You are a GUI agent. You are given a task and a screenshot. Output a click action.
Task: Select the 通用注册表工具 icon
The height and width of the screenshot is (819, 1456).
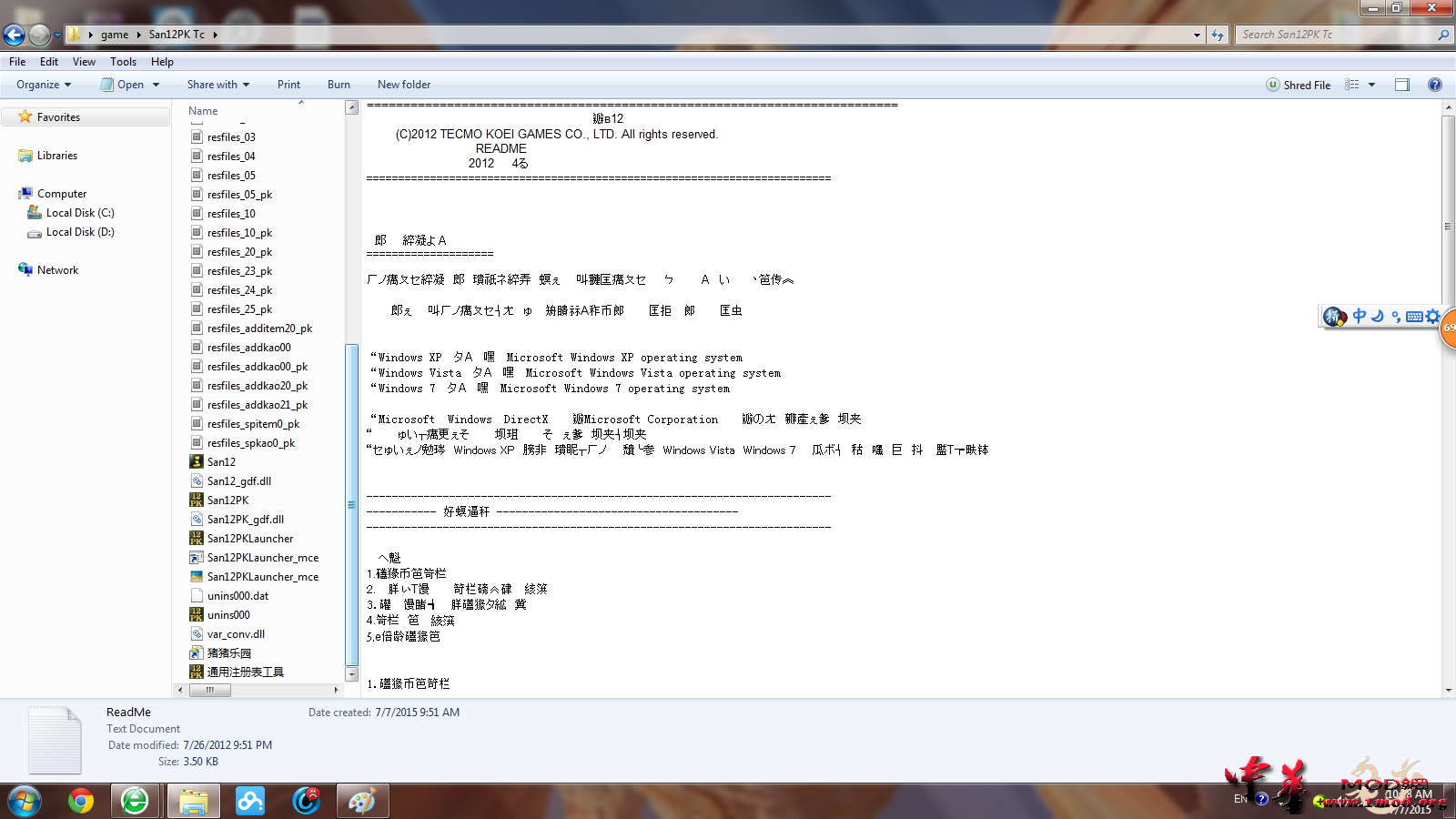pyautogui.click(x=197, y=672)
